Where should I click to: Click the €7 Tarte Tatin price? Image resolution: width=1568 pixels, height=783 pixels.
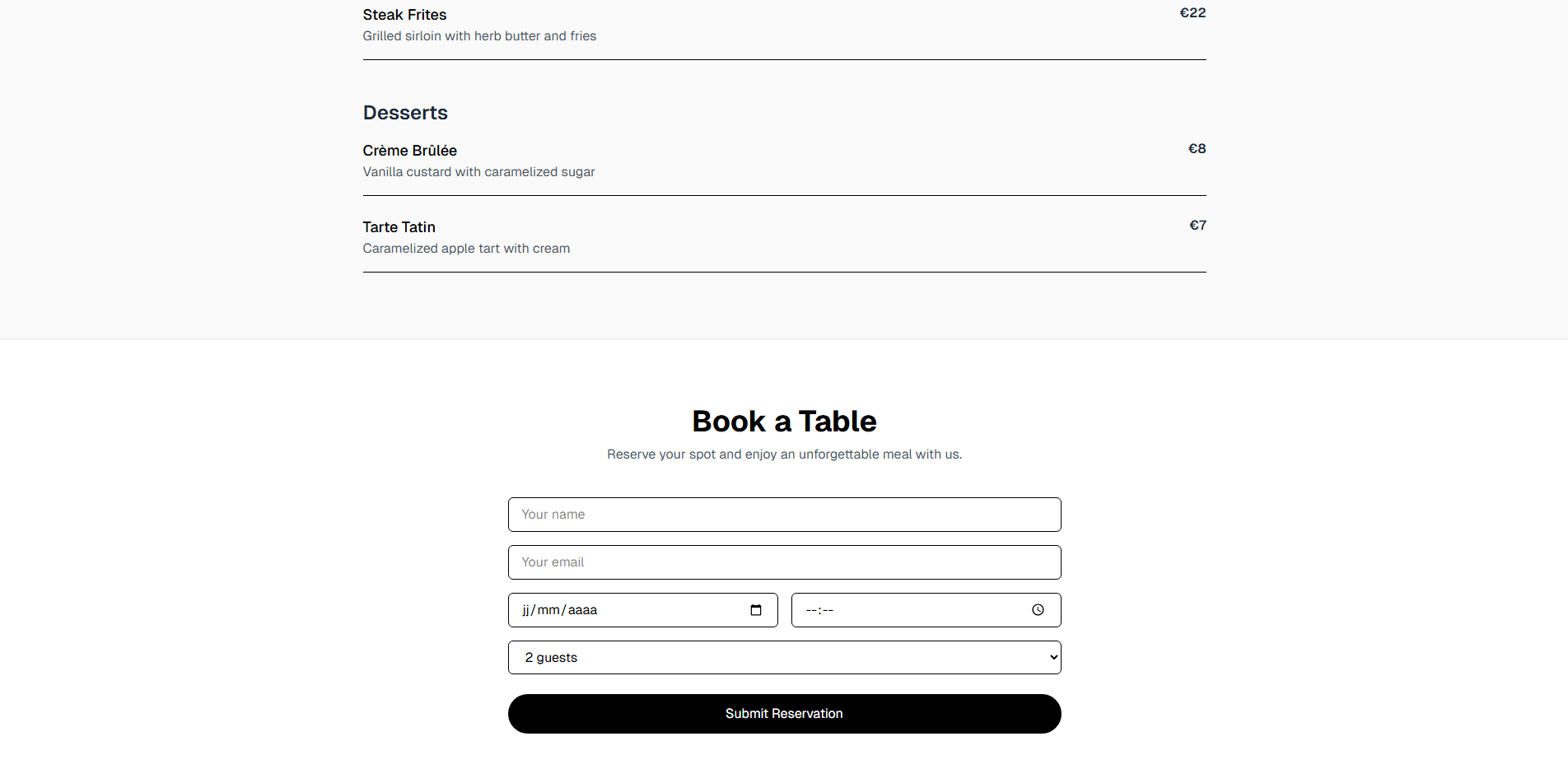[1197, 226]
